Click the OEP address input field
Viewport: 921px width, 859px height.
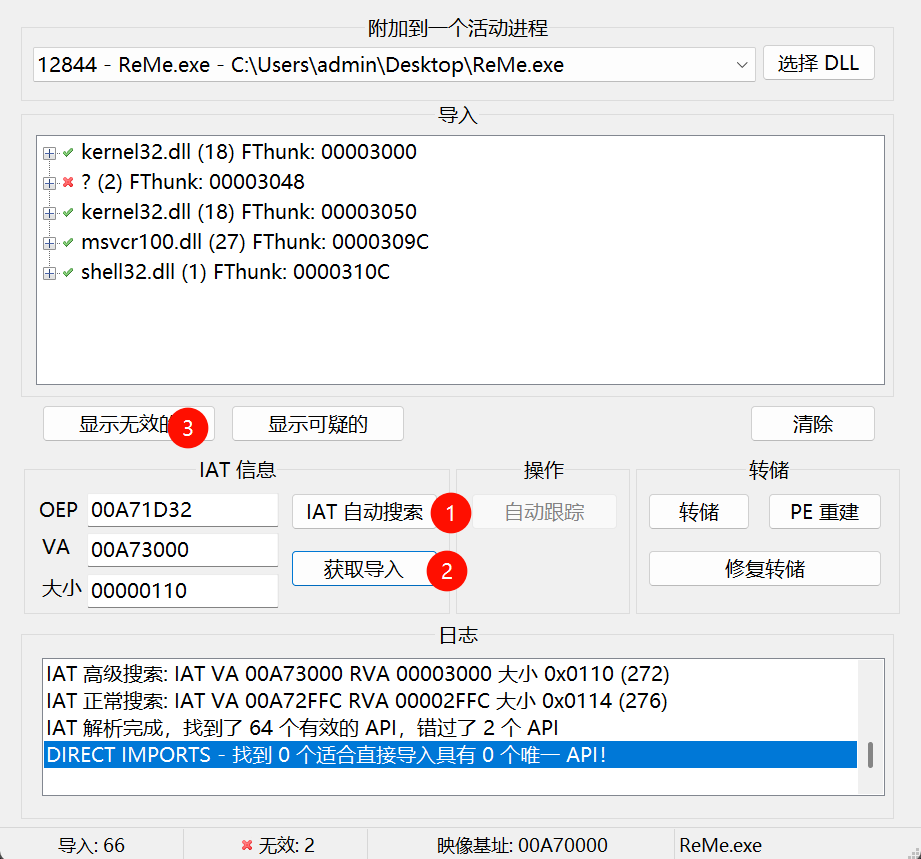182,510
